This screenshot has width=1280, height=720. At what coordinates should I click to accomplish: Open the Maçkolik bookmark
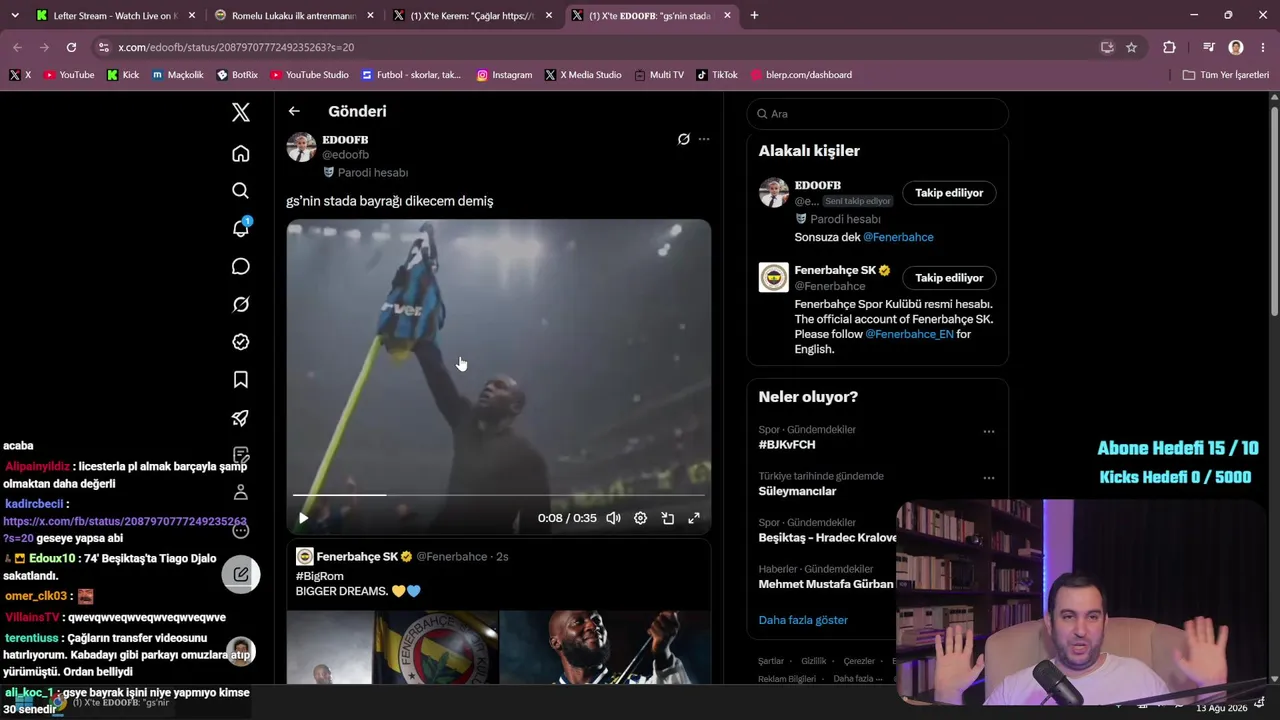click(x=178, y=75)
